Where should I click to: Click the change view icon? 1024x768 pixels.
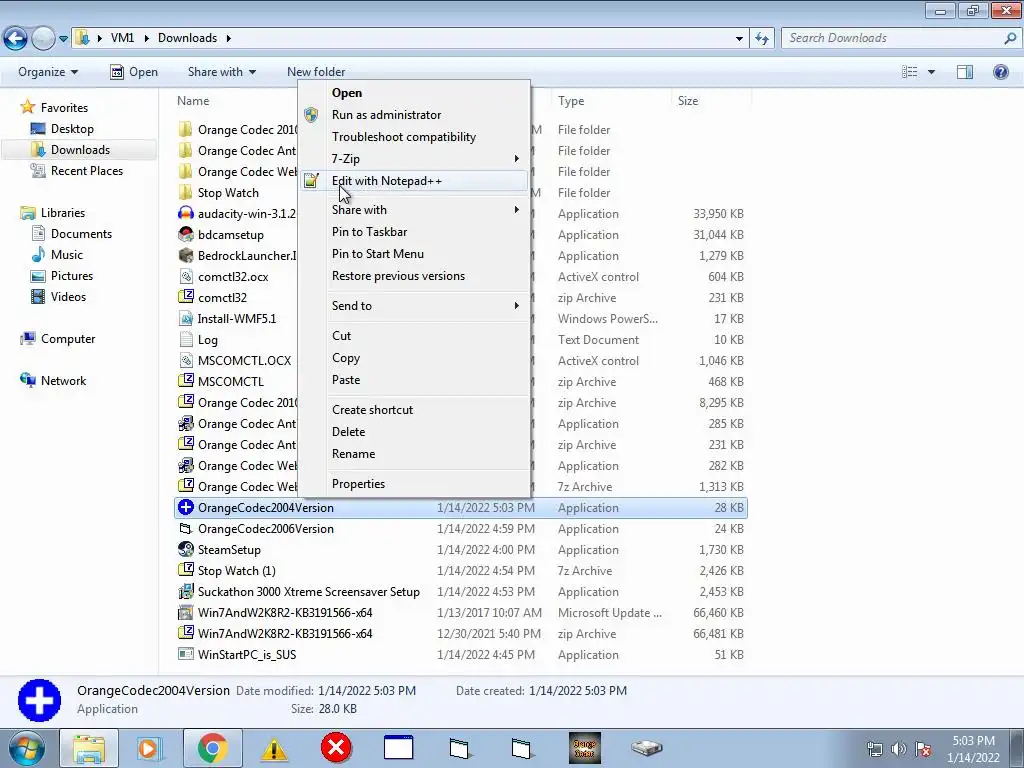[910, 72]
